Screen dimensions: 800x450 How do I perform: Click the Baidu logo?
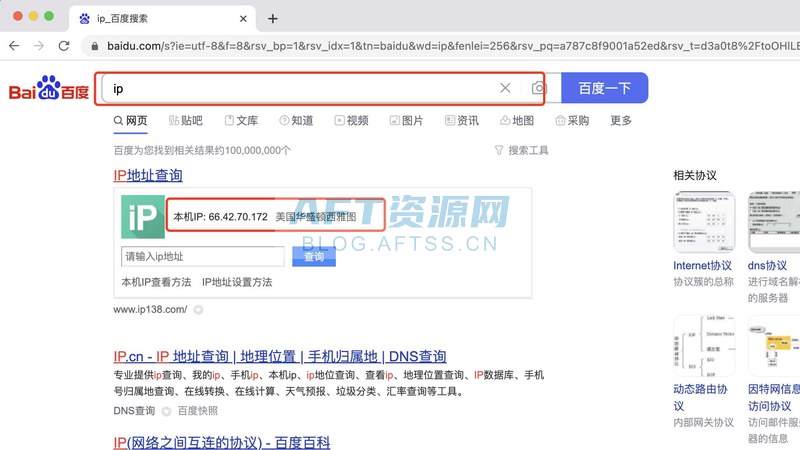click(x=48, y=89)
